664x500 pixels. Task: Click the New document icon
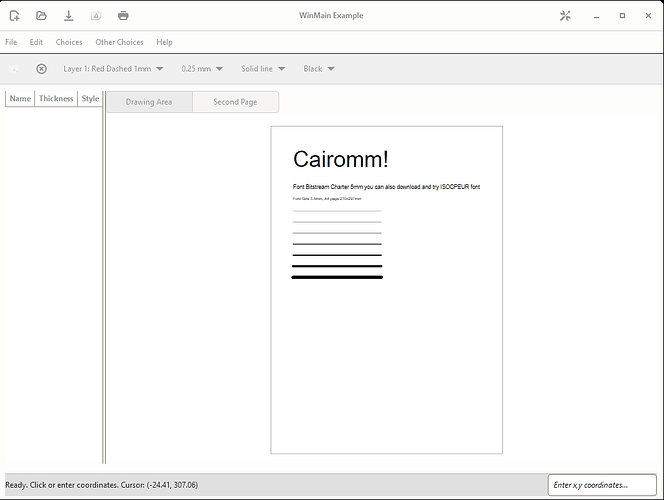click(x=14, y=16)
